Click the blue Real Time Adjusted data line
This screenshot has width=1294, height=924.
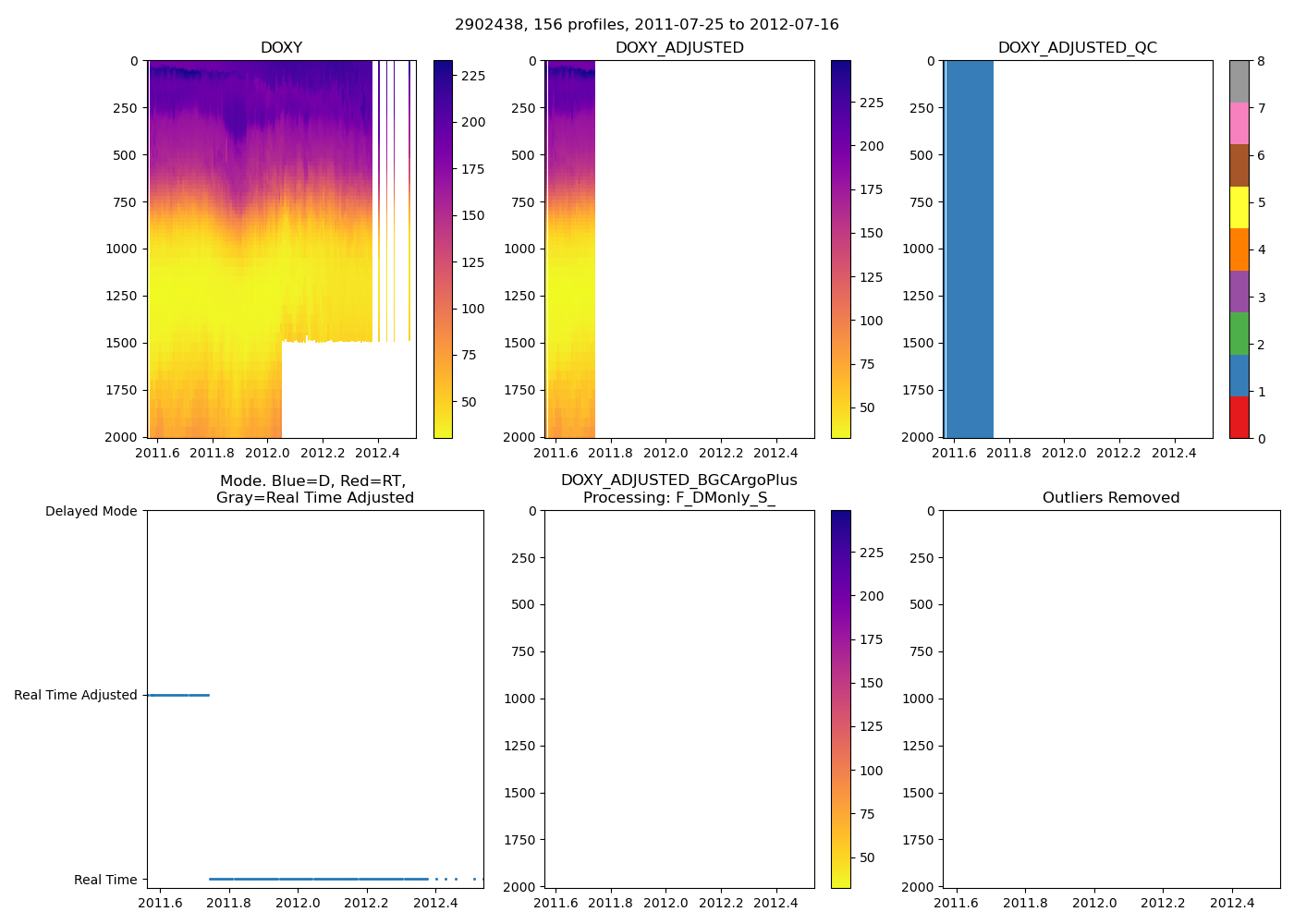(177, 695)
